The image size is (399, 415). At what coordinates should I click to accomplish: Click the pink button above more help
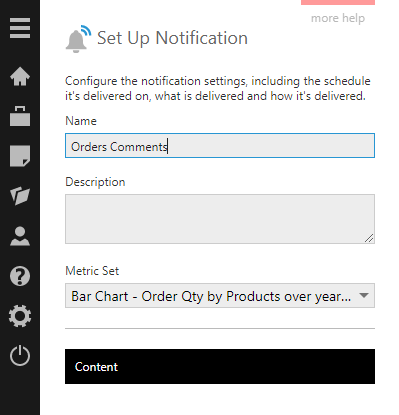[x=338, y=2]
